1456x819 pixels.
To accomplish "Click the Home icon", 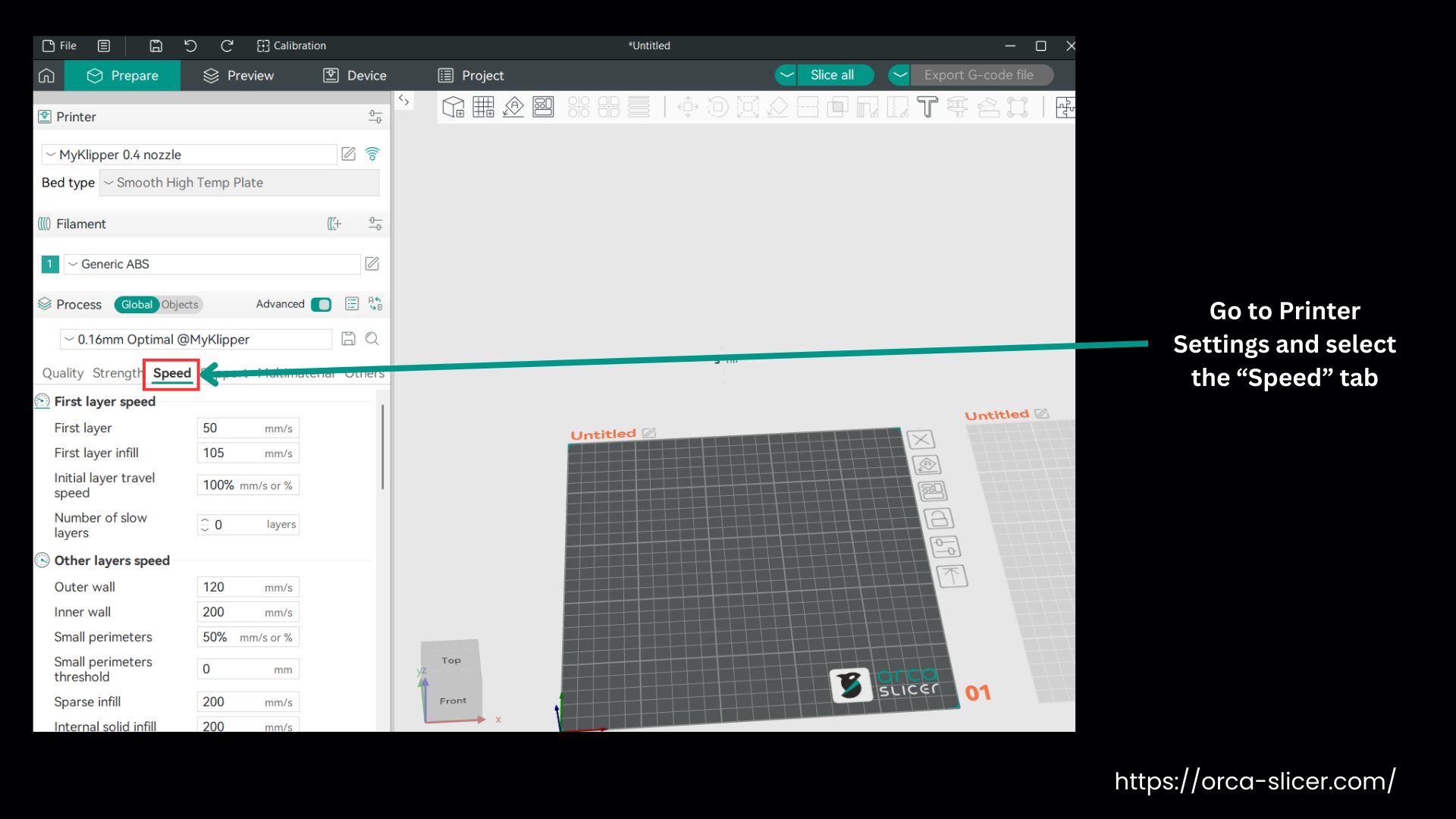I will tap(47, 75).
